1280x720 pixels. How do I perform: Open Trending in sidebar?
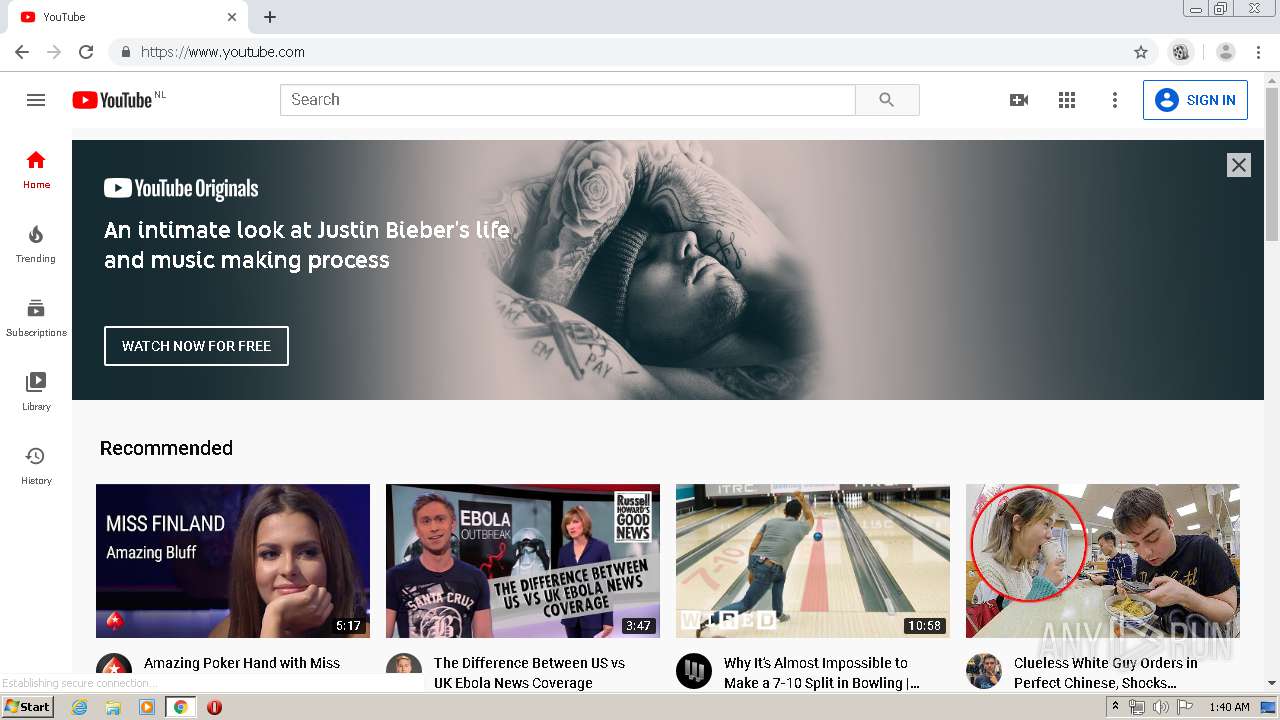36,243
